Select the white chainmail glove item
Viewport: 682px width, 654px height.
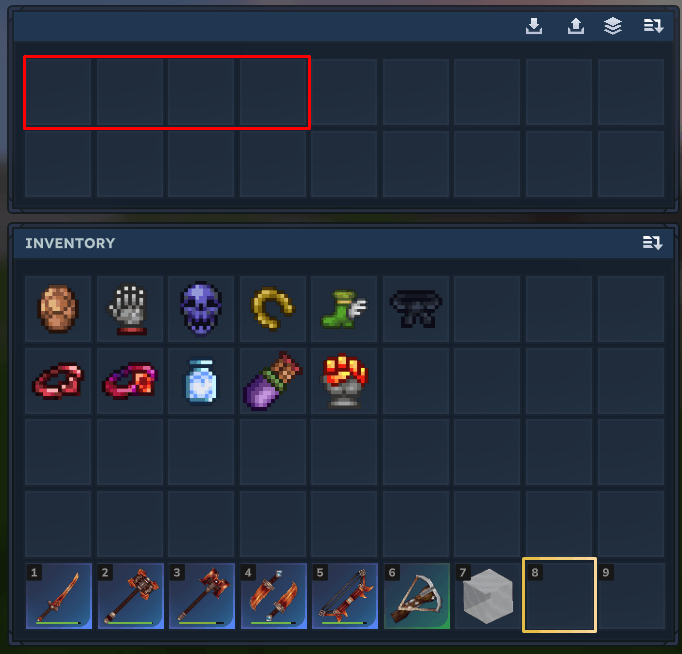(129, 310)
